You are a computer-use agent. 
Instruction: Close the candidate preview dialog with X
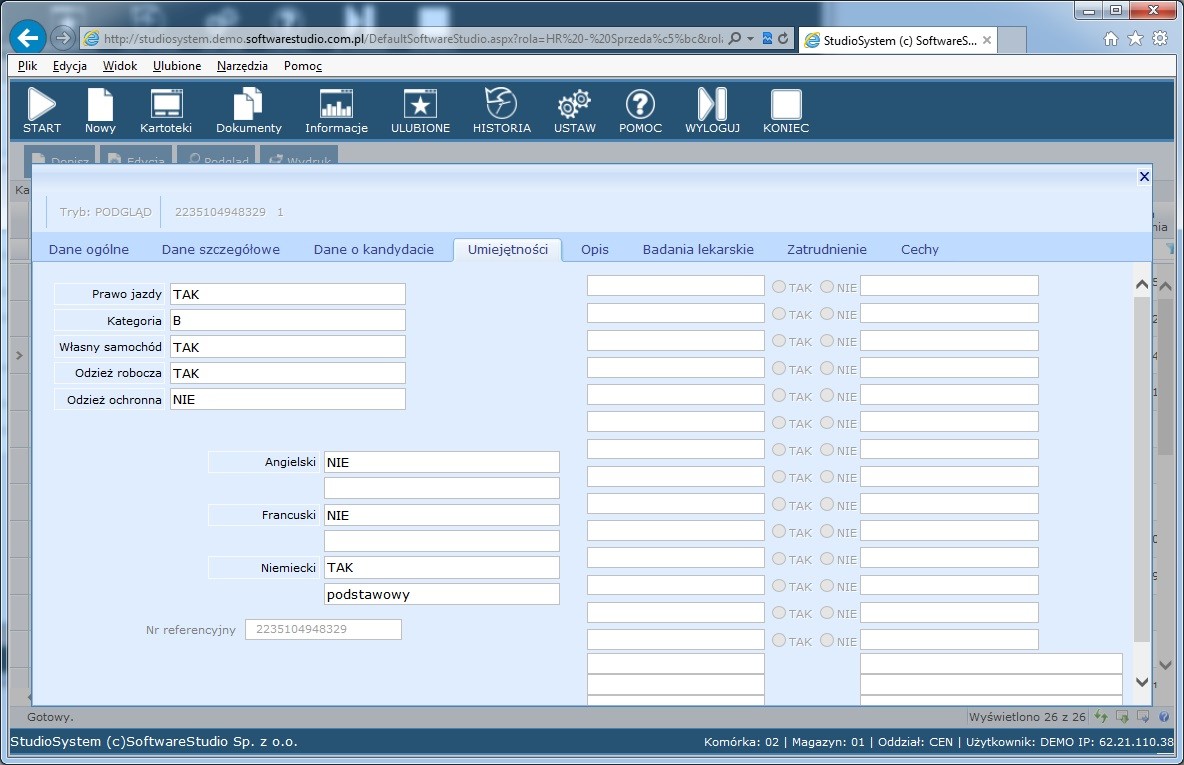[x=1144, y=176]
